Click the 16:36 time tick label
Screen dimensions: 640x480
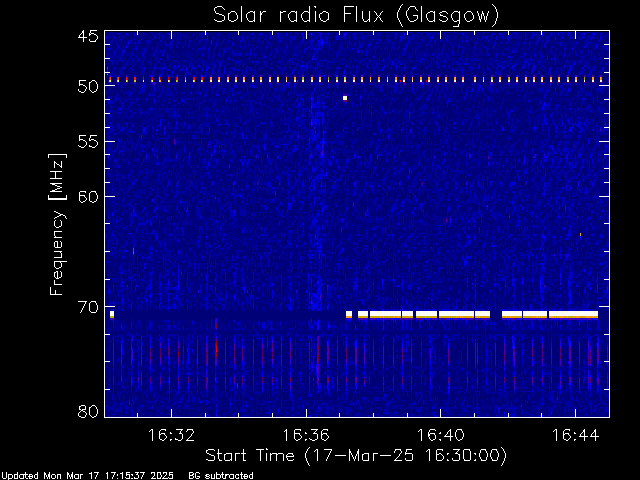point(306,435)
